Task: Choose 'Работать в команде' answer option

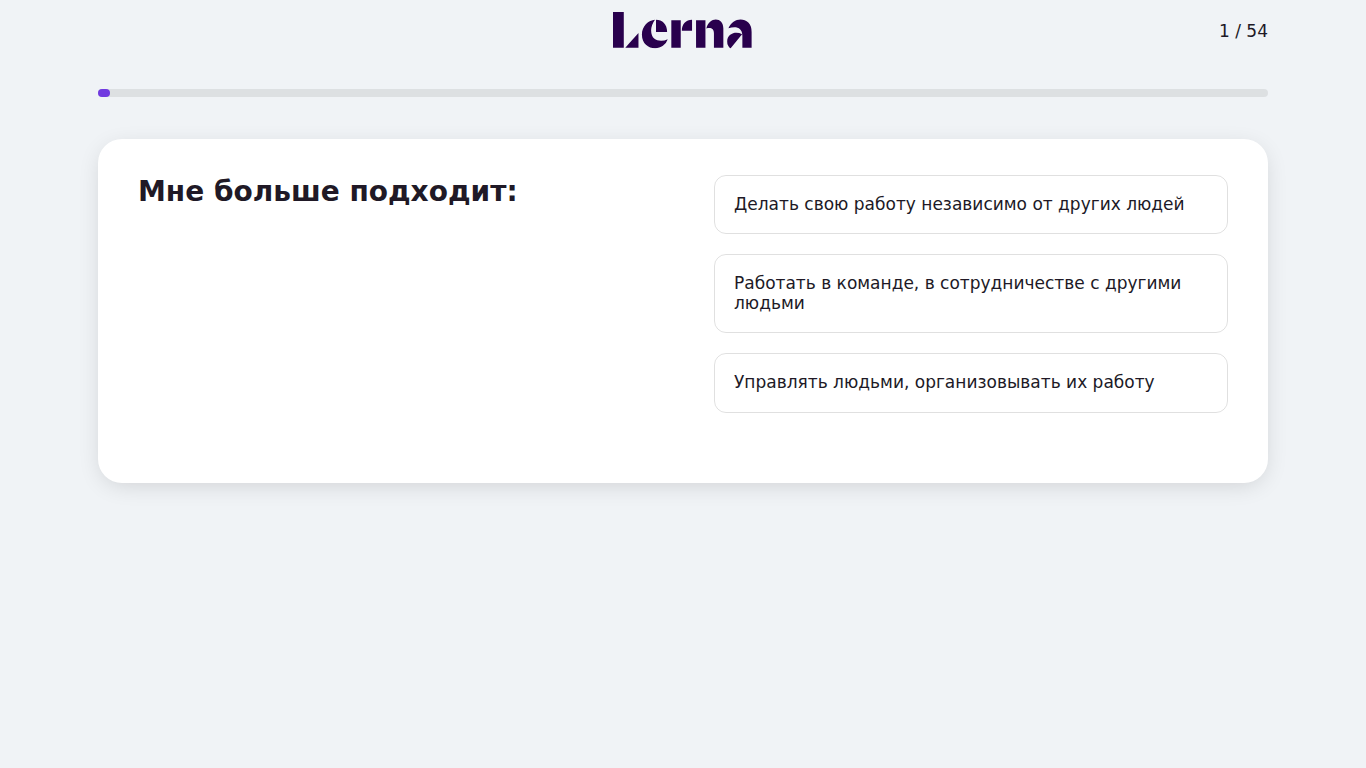Action: click(x=970, y=293)
